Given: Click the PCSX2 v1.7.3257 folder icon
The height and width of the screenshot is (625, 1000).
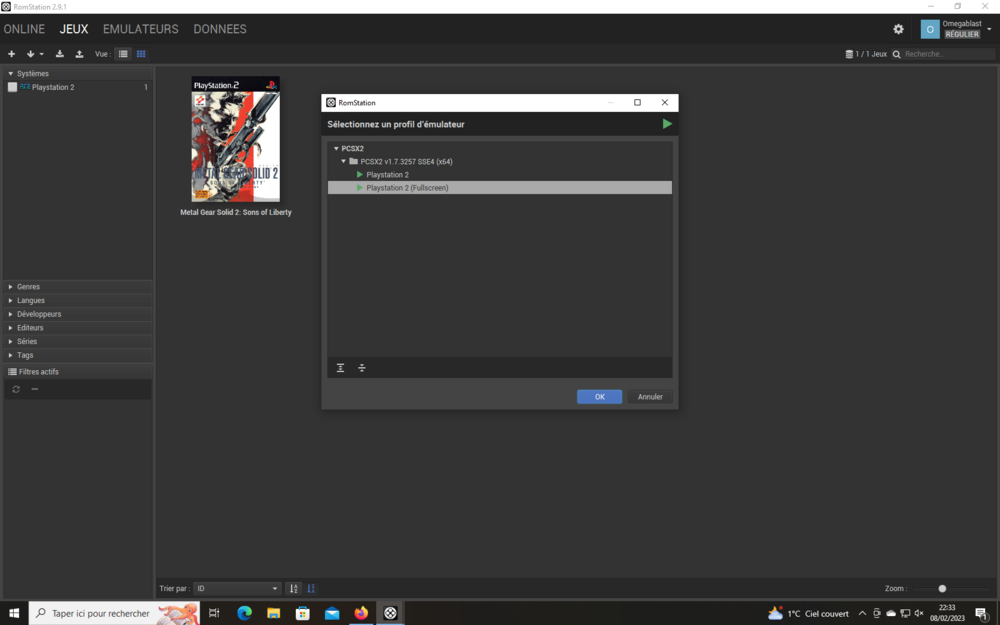Looking at the screenshot, I should coord(353,161).
